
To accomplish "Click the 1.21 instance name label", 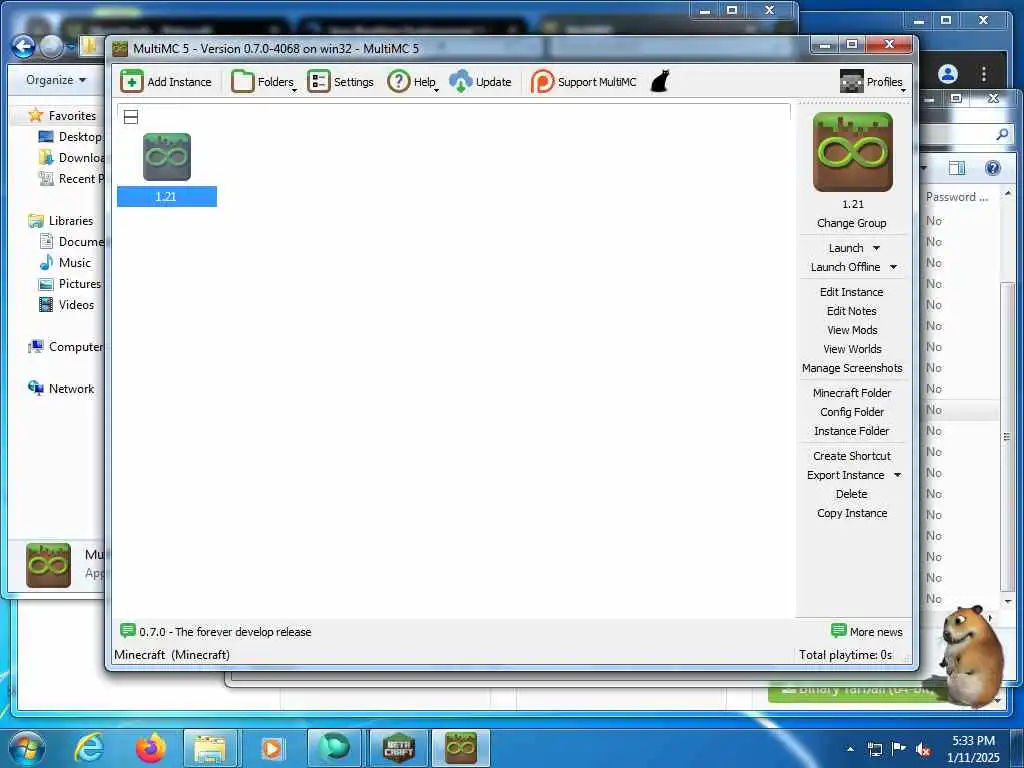I will tap(166, 197).
